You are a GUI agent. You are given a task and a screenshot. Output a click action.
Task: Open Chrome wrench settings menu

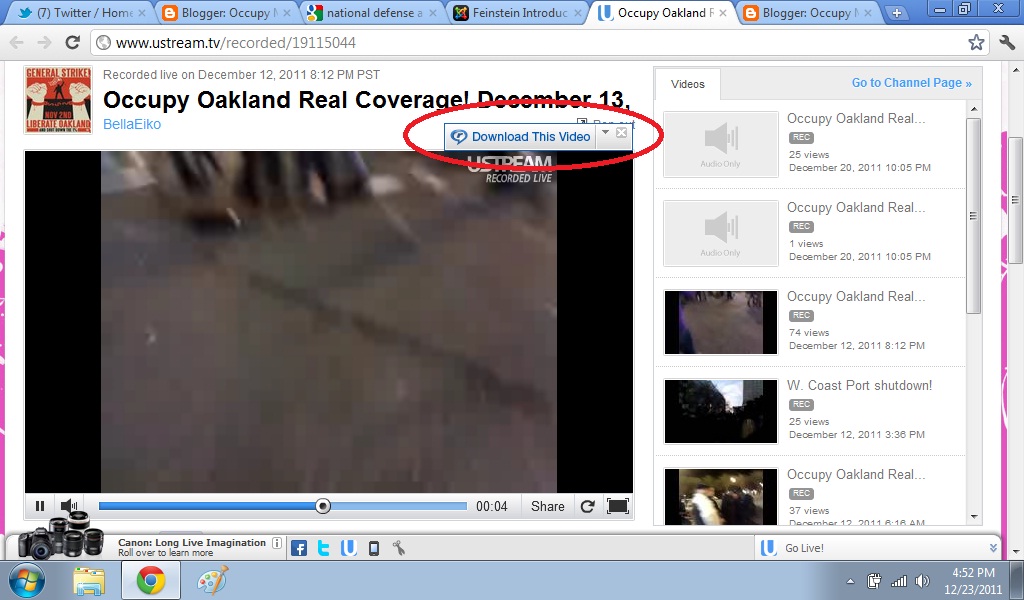(x=1007, y=42)
